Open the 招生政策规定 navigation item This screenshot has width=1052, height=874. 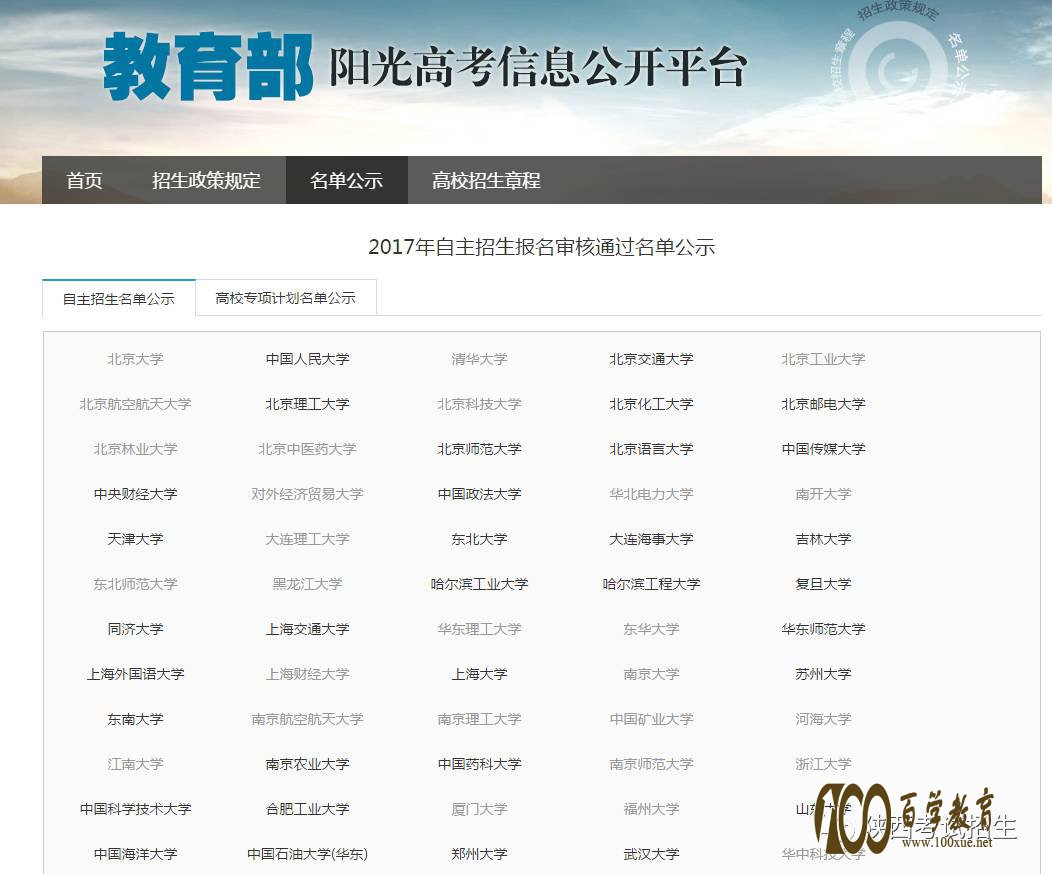click(x=206, y=180)
